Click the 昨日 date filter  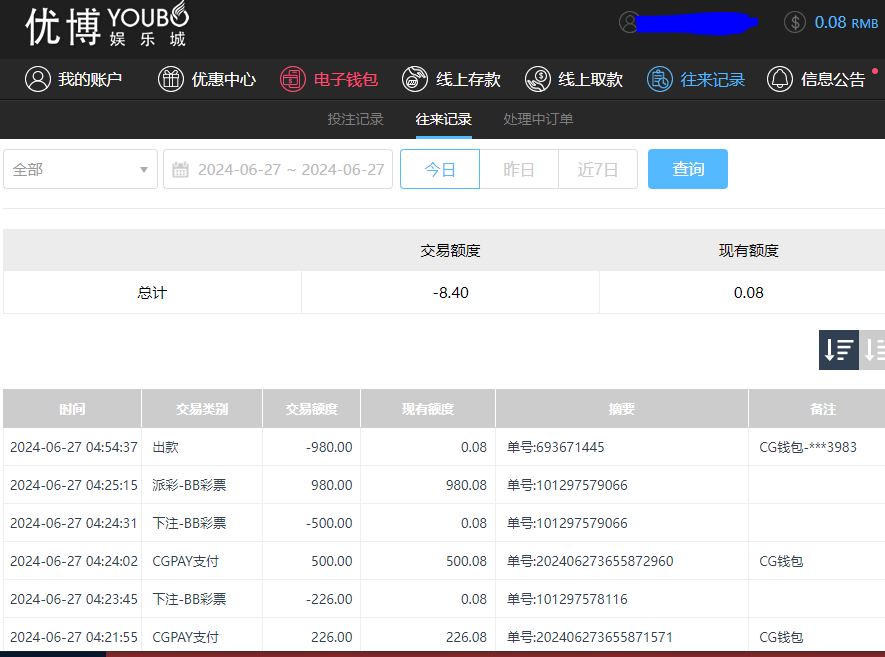click(x=518, y=169)
